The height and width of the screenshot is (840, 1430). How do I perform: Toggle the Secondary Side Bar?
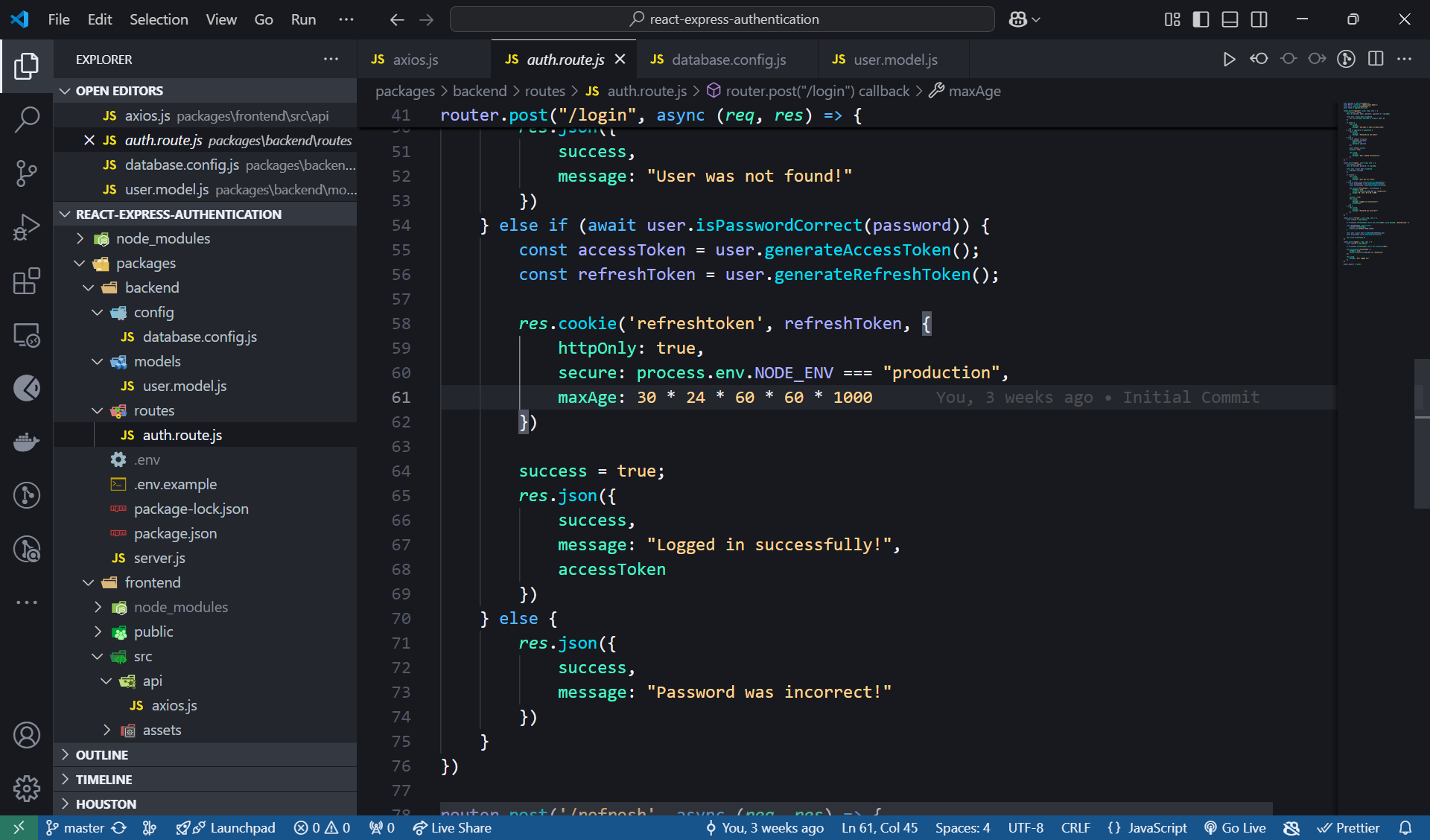click(1259, 19)
